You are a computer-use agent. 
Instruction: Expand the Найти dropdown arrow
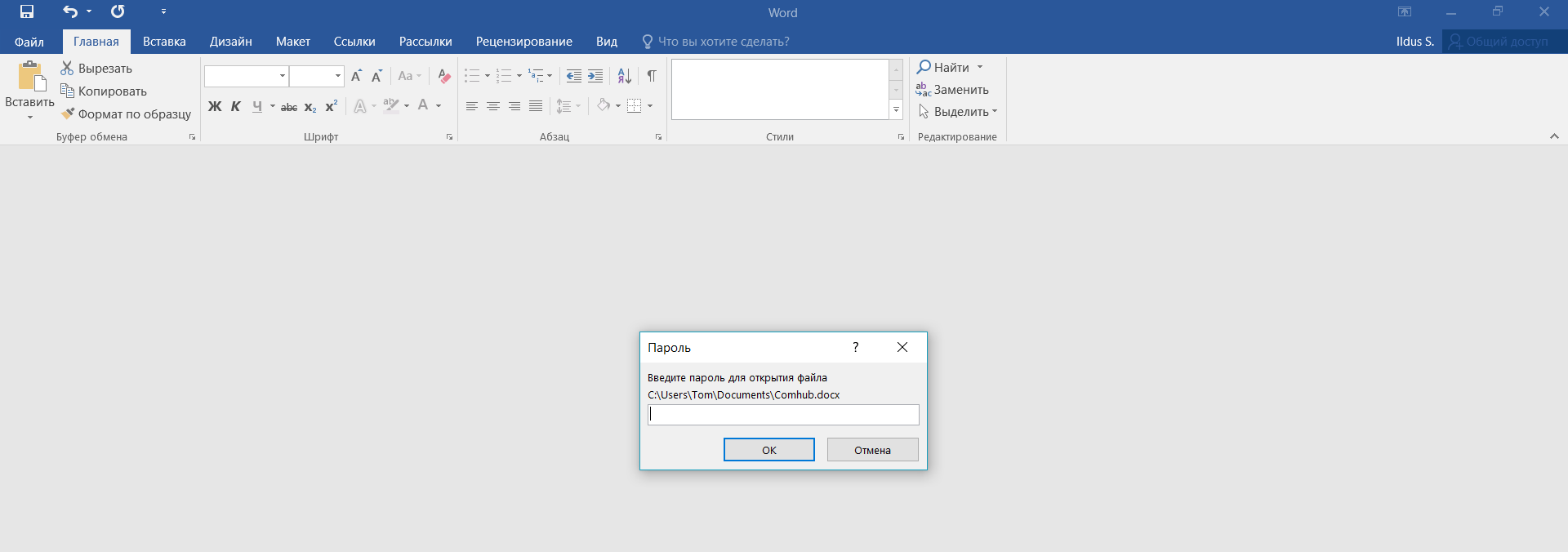coord(980,68)
